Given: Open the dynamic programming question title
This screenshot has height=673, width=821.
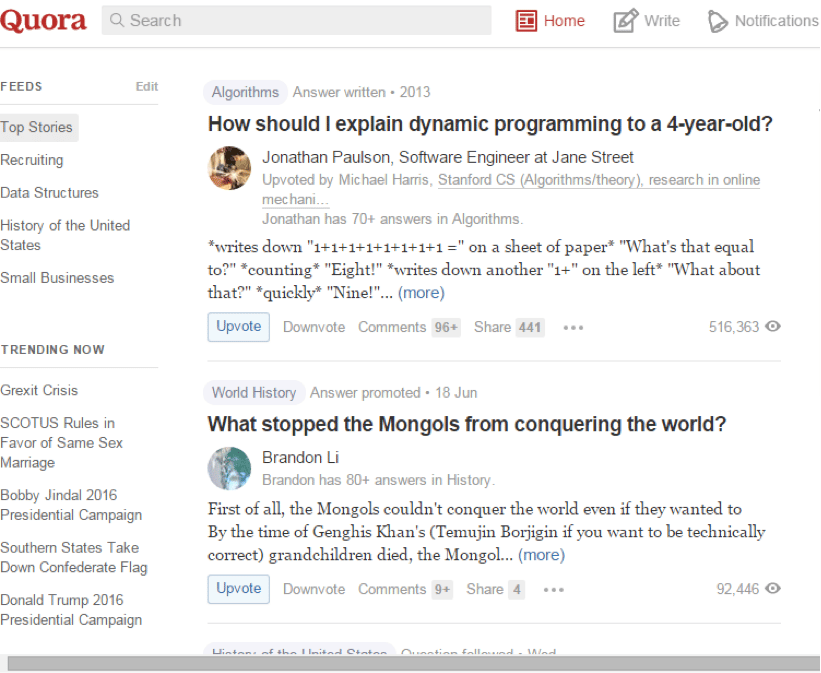Looking at the screenshot, I should (x=490, y=124).
